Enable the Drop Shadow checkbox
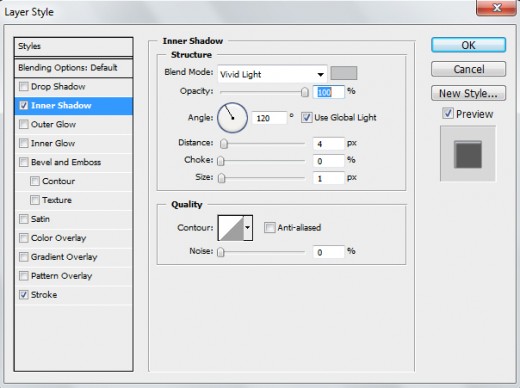 [x=24, y=87]
